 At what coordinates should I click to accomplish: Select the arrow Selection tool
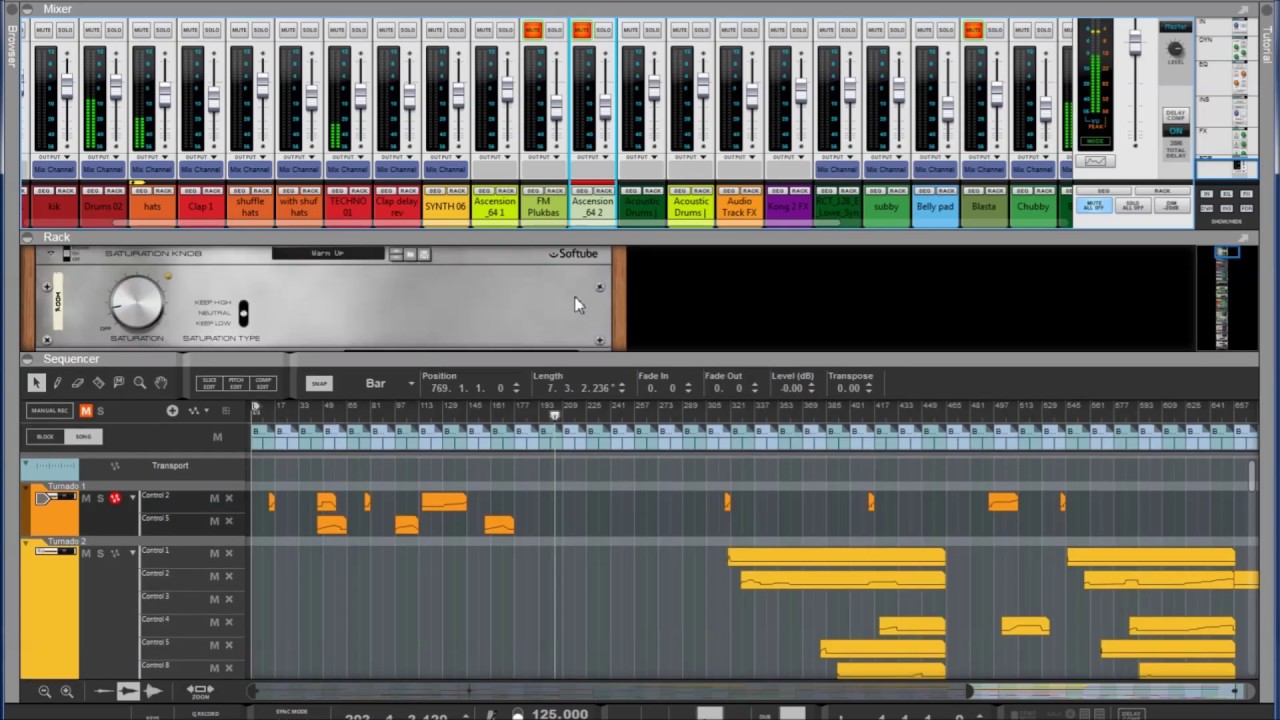point(36,383)
